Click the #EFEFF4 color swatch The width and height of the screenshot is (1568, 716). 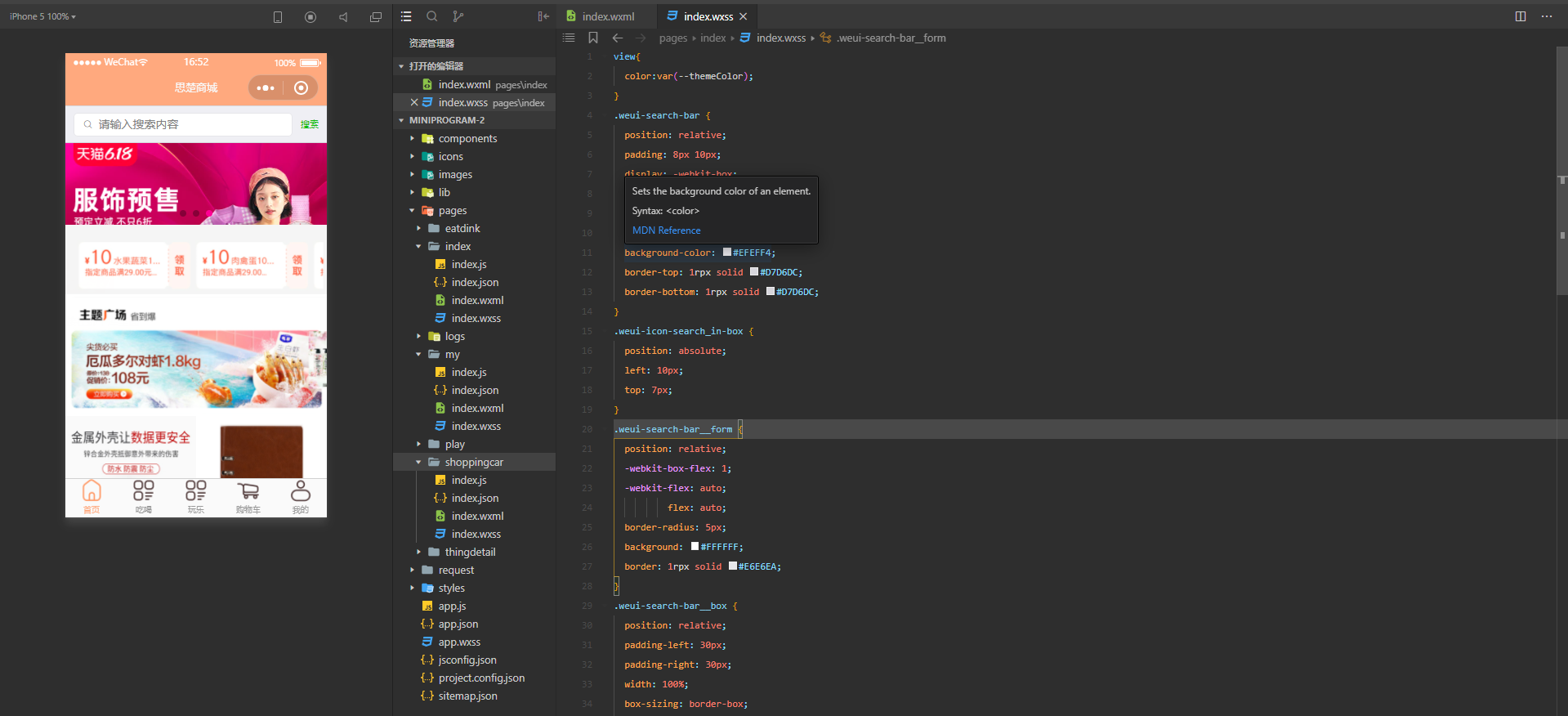(x=727, y=253)
